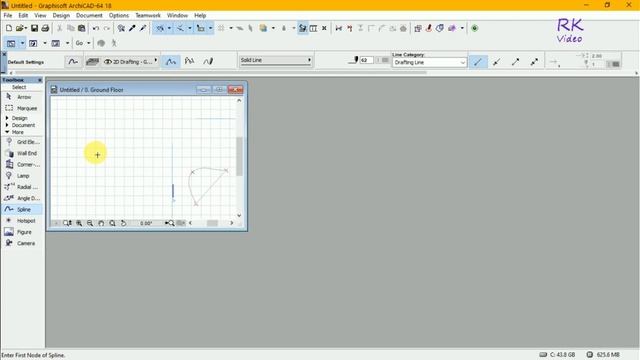Viewport: 640px width, 360px height.
Task: Open the Edit menu
Action: coord(23,16)
